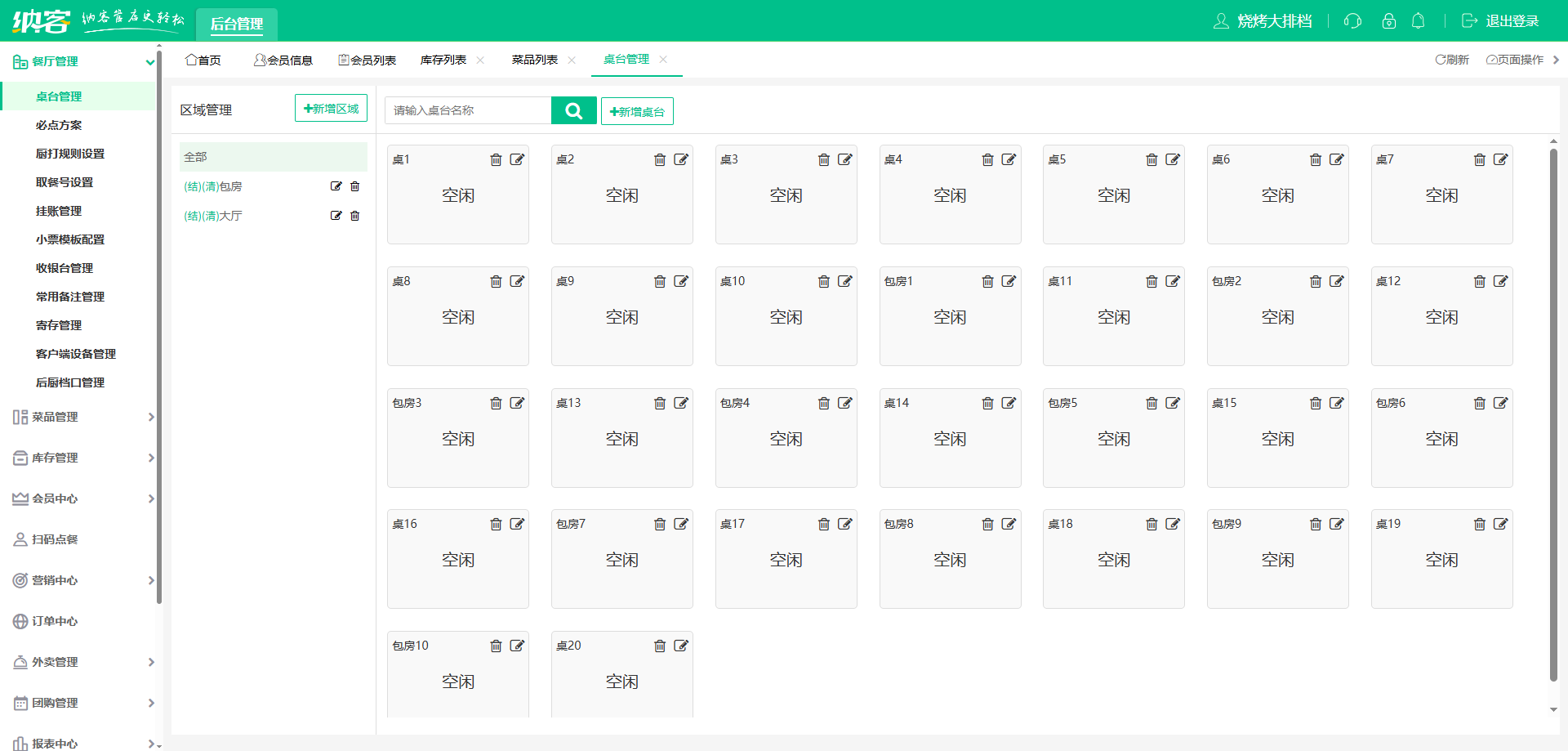Edit table 桌20 using edit icon

coord(681,646)
